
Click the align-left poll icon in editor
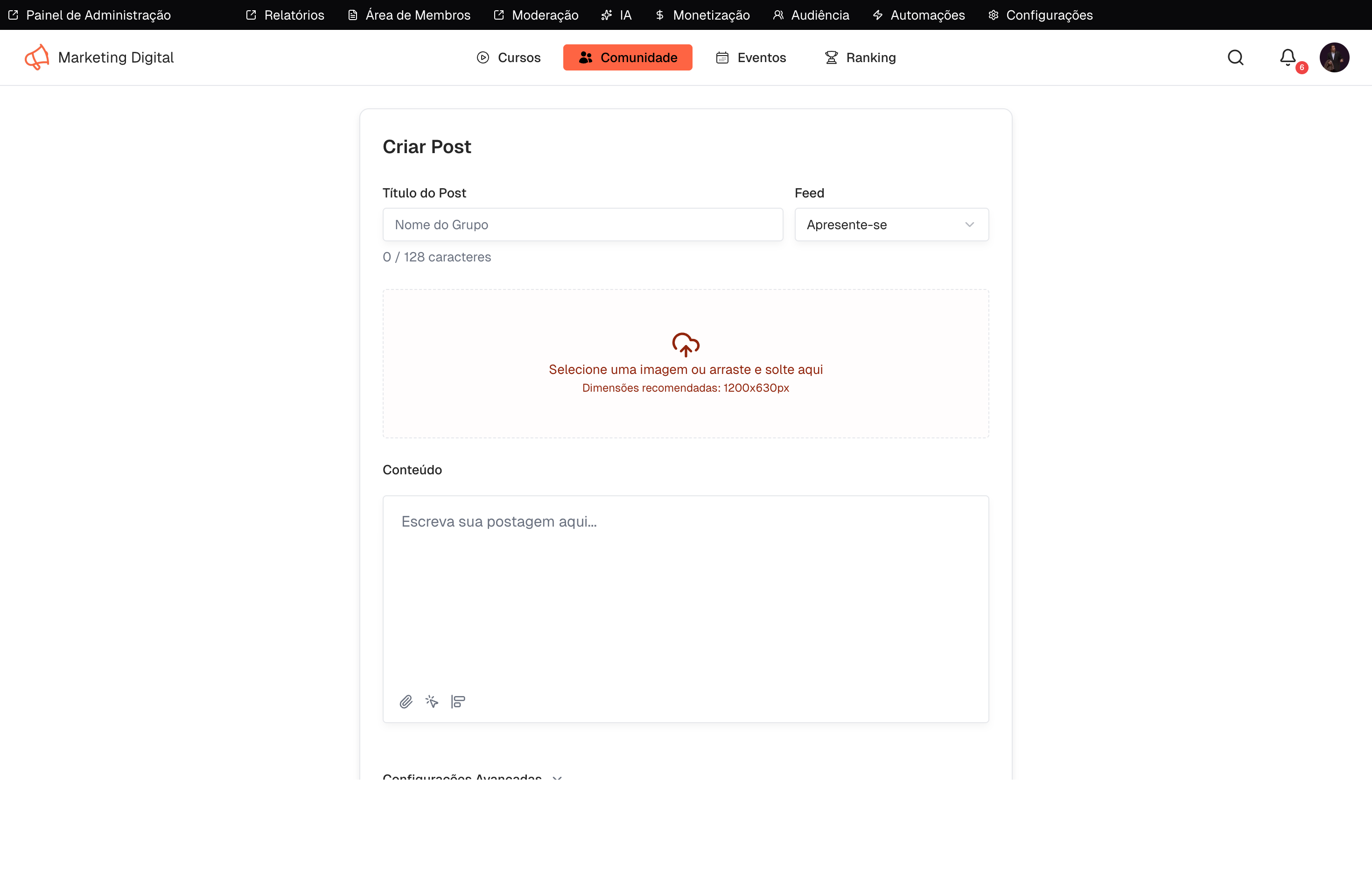458,702
